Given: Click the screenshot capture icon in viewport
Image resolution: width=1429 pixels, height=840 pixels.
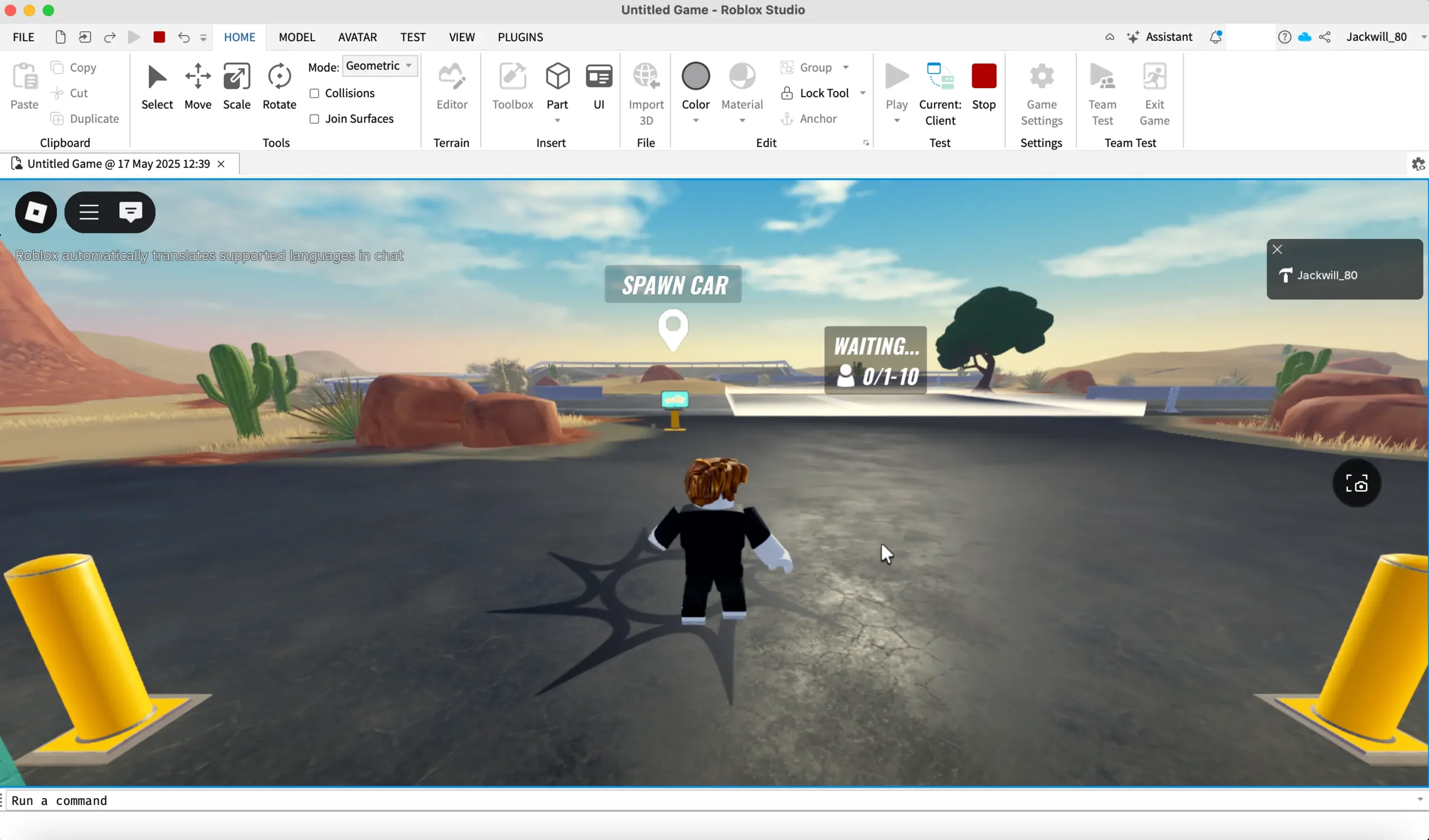Looking at the screenshot, I should pyautogui.click(x=1356, y=483).
